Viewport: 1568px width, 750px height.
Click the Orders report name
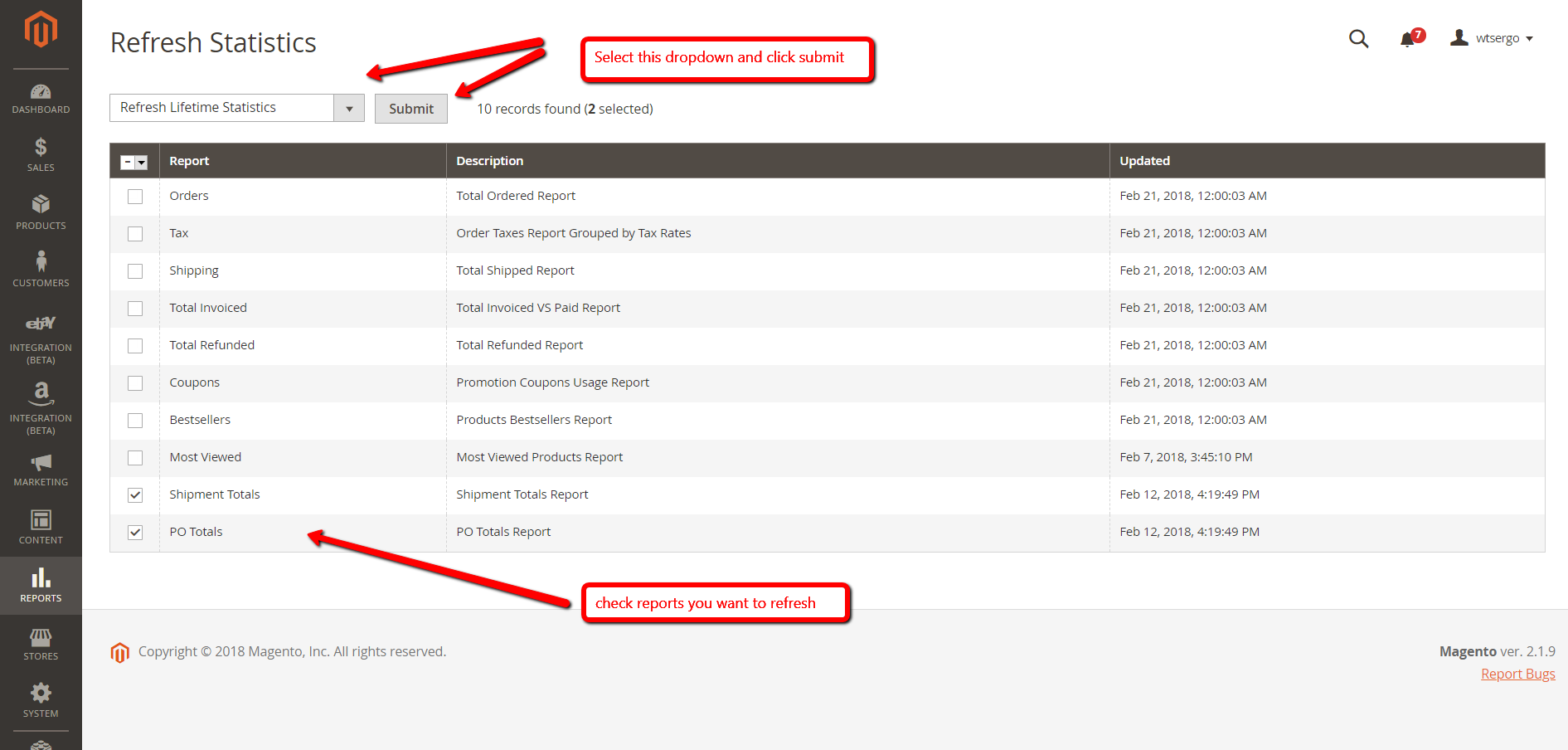pos(189,196)
